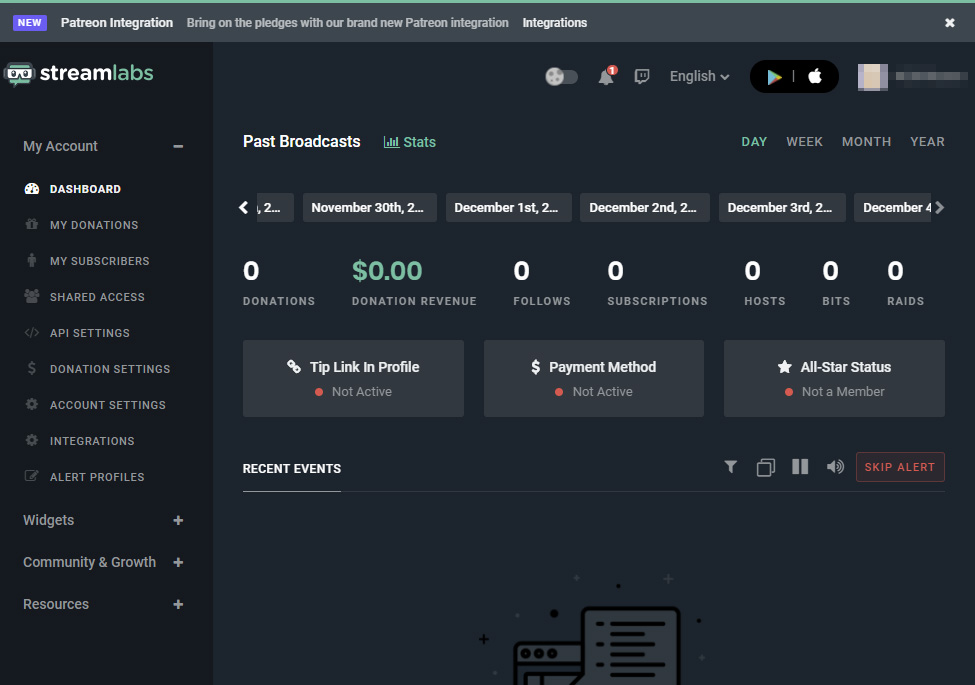Screen dimensions: 975x685
Task: Click the Shared Access group icon
Action: pyautogui.click(x=32, y=297)
